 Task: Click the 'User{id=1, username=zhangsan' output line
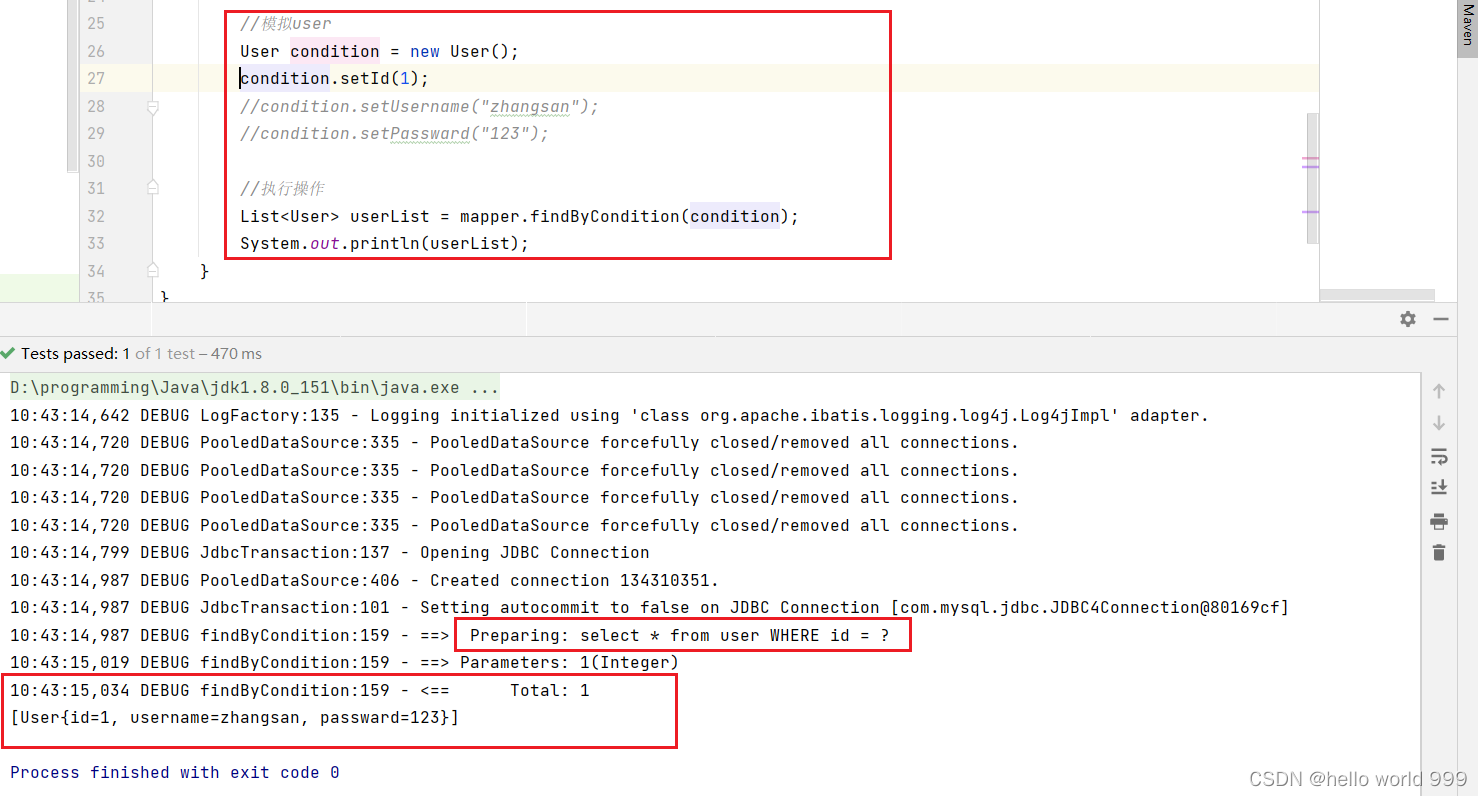[x=234, y=717]
